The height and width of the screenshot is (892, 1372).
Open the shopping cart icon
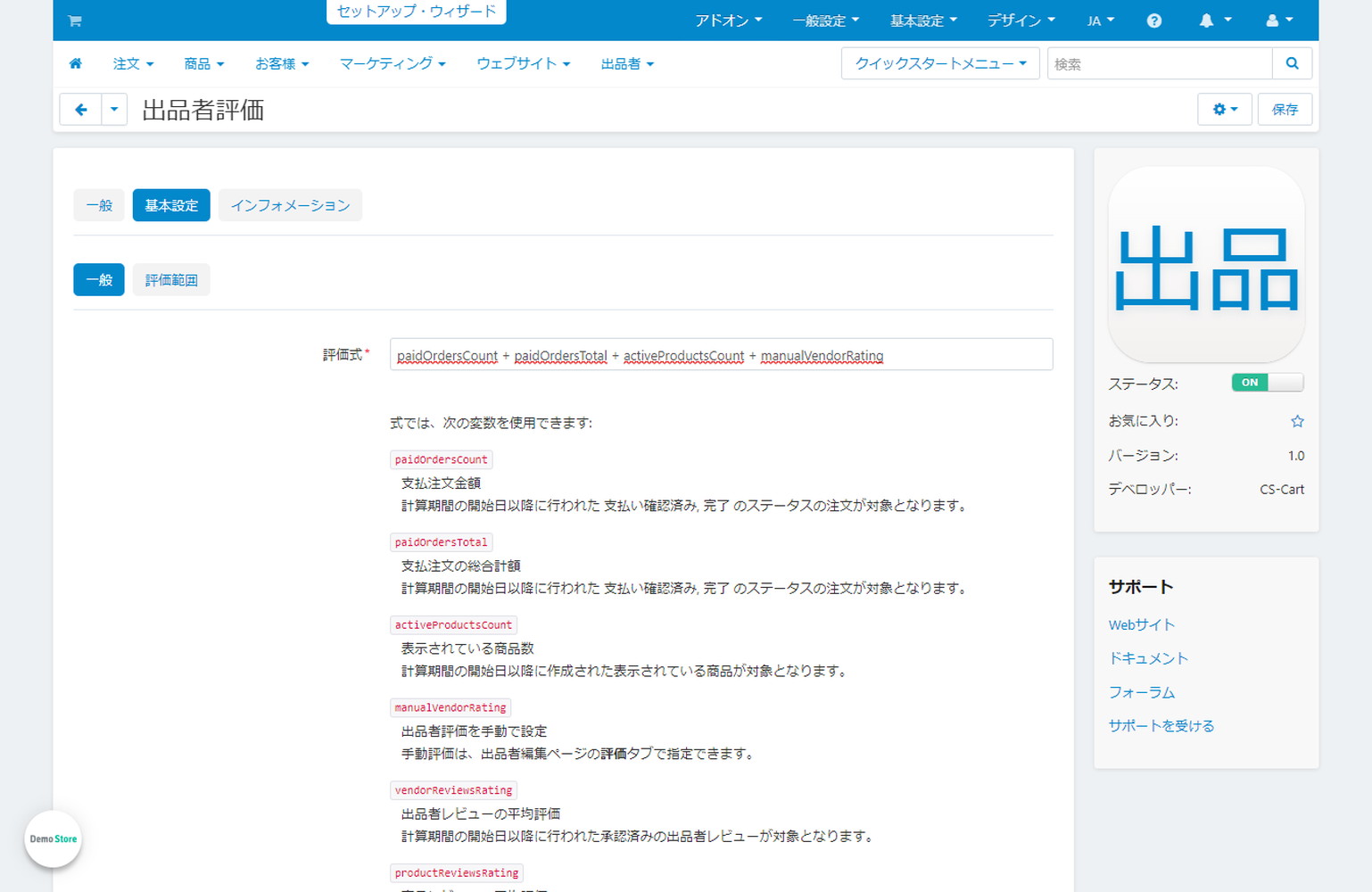pos(75,21)
